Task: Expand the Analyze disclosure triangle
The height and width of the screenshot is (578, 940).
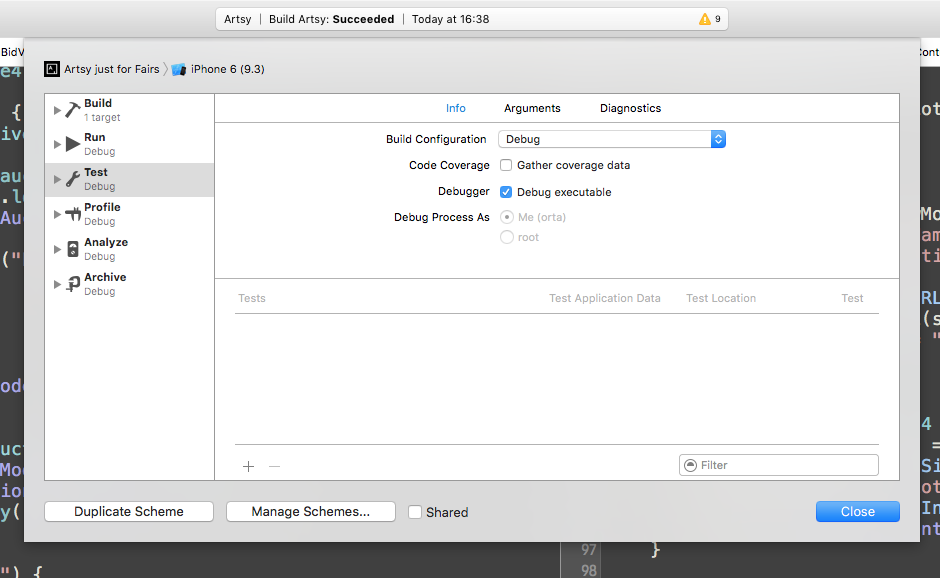Action: [x=57, y=249]
